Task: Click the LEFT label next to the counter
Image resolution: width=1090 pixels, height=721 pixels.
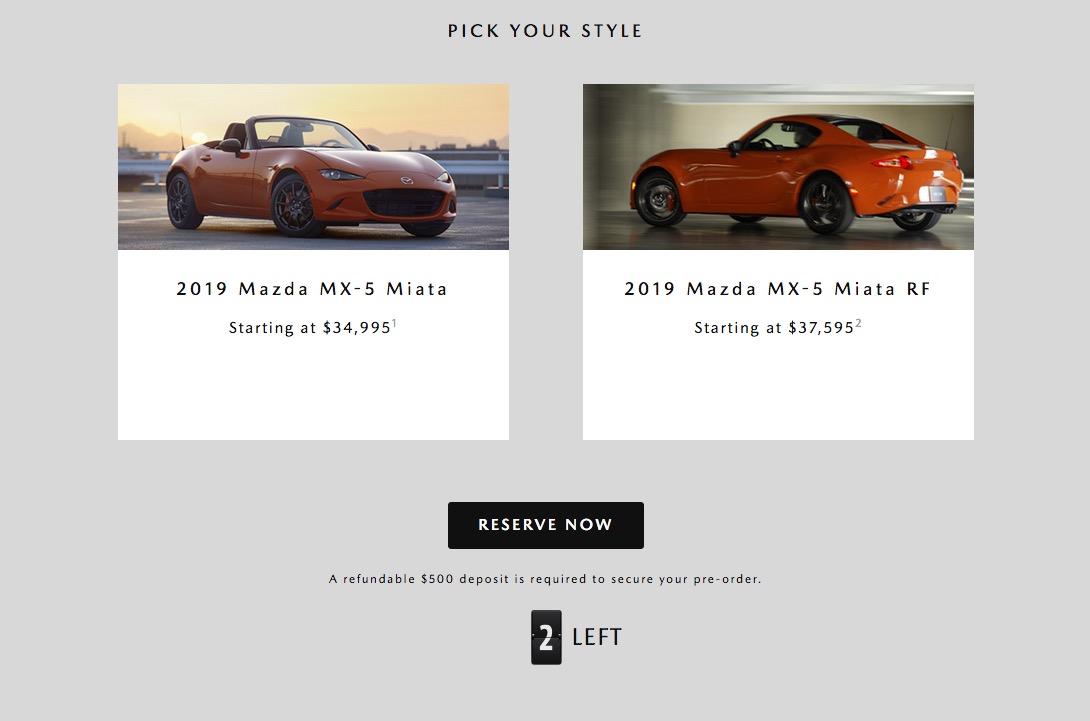Action: click(x=596, y=637)
